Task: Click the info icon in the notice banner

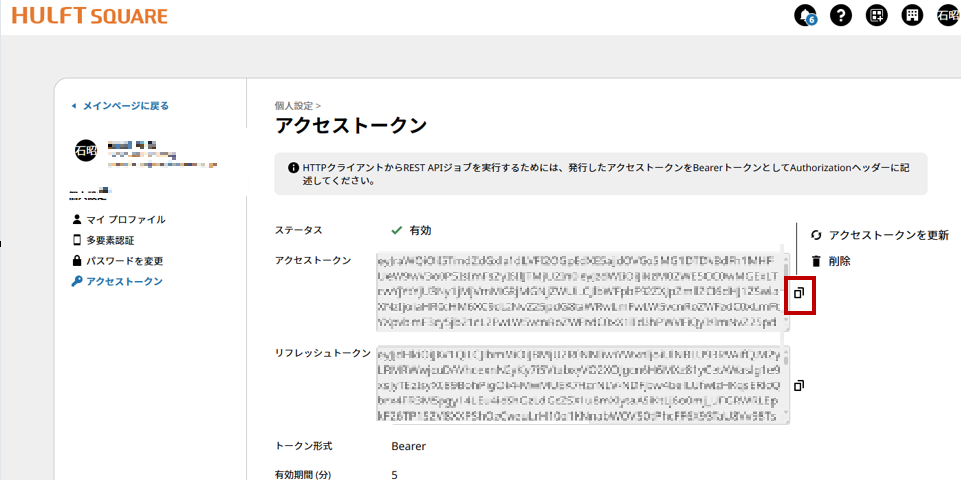Action: 293,168
